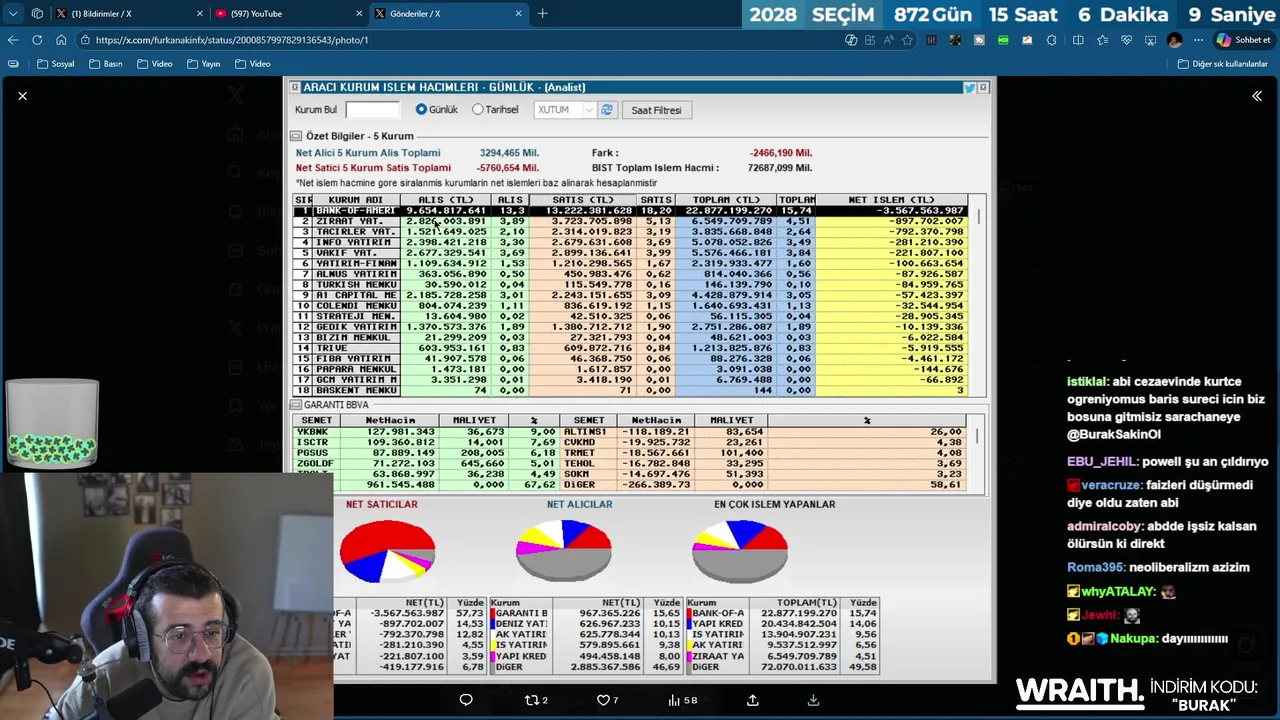1280x720 pixels.
Task: Open the Yayın bookmarks folder
Action: [203, 64]
